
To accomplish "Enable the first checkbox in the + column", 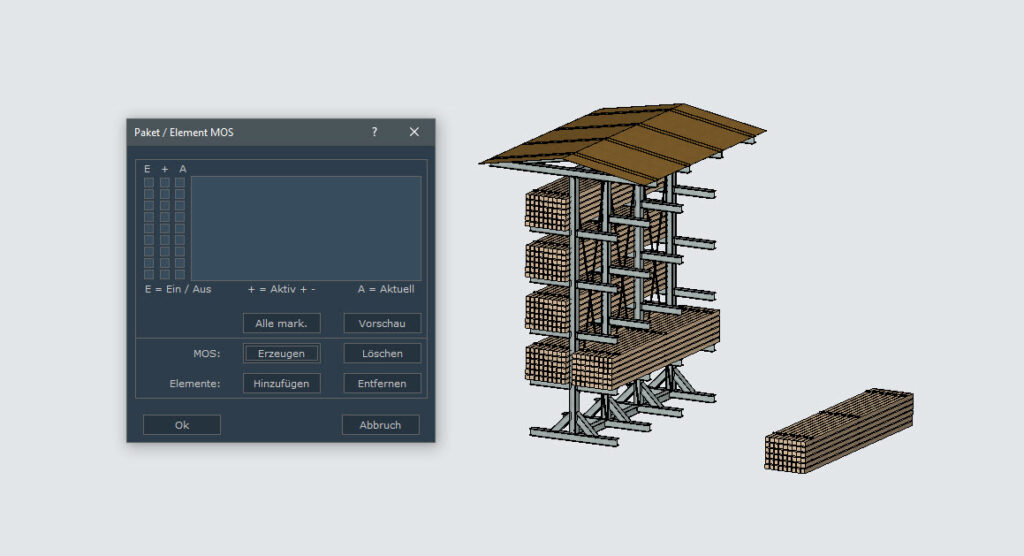I will (x=164, y=183).
